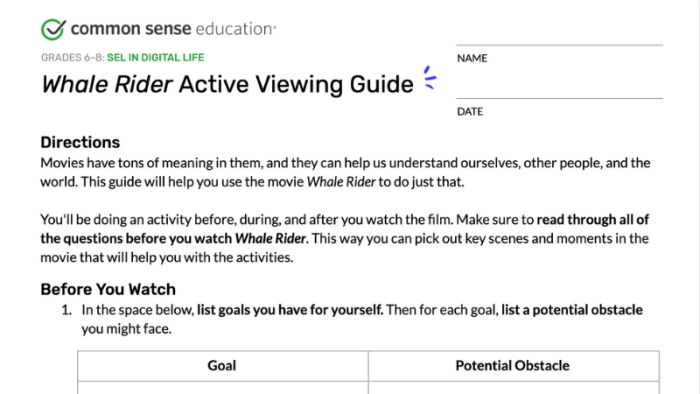Click the Goal column header
The image size is (700, 394).
(x=222, y=365)
